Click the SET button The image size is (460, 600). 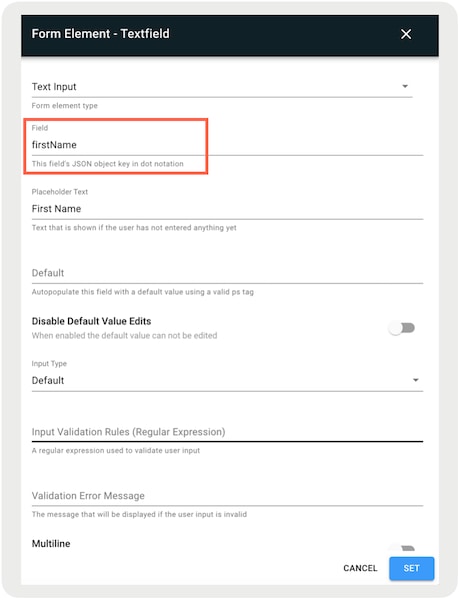pyautogui.click(x=411, y=569)
